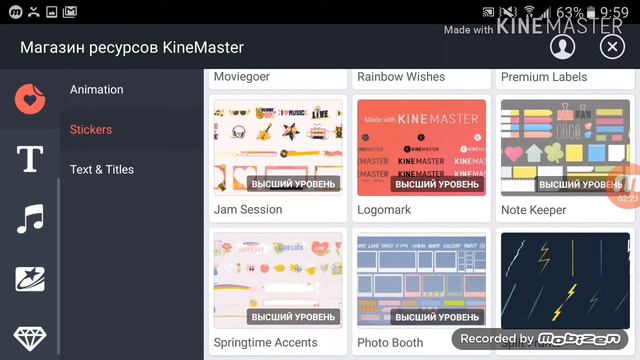Click the Moviegoer pack title

pyautogui.click(x=242, y=77)
